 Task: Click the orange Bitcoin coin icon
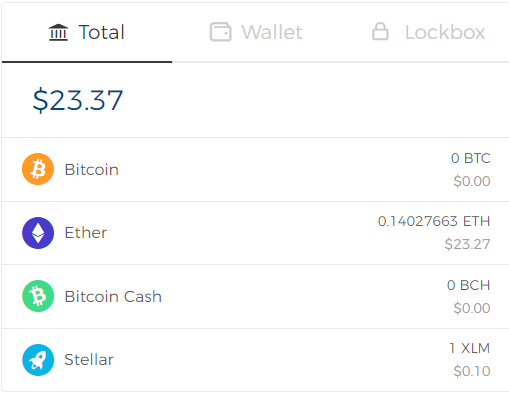[38, 169]
